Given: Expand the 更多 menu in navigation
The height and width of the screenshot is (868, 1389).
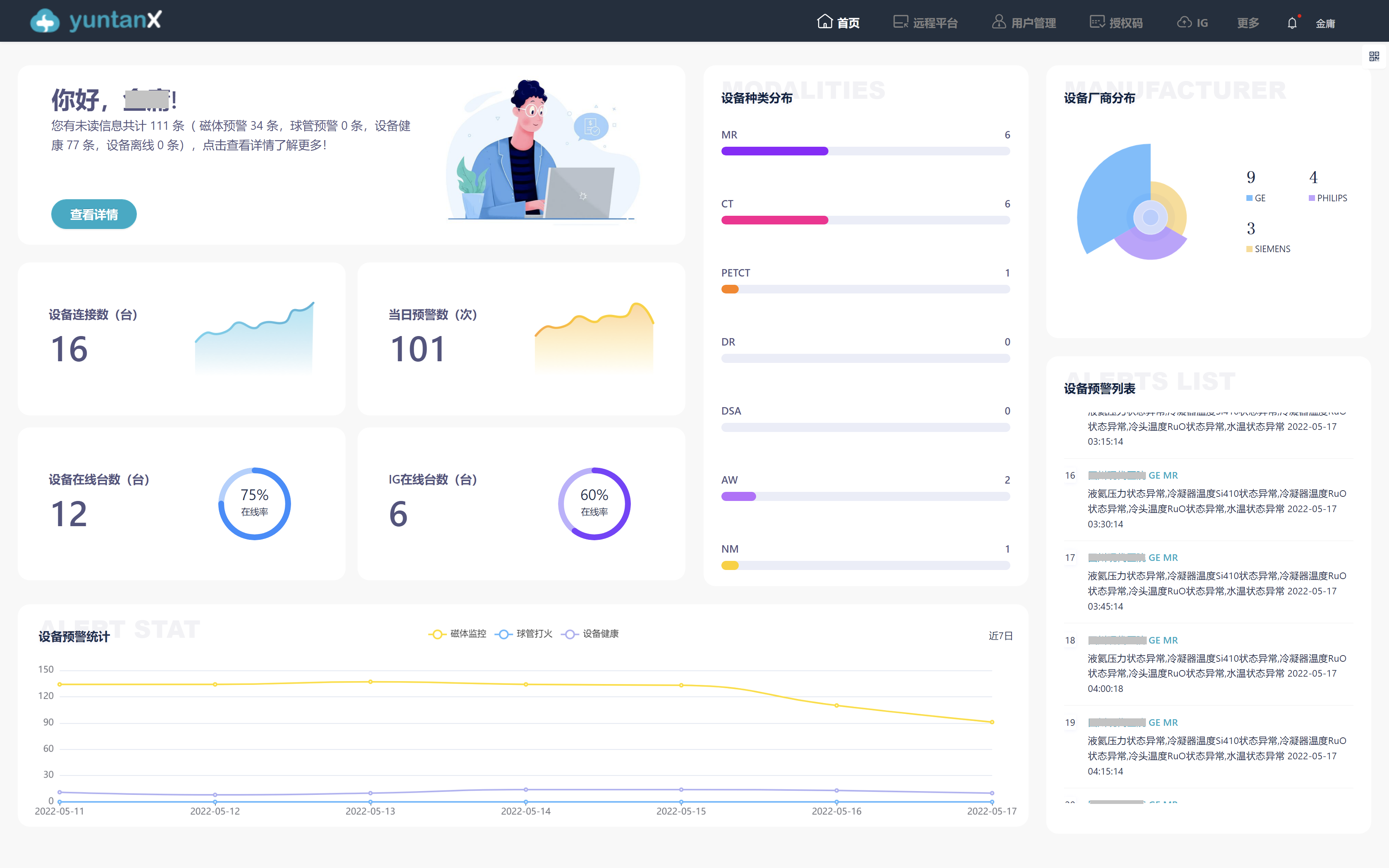Looking at the screenshot, I should [1248, 23].
